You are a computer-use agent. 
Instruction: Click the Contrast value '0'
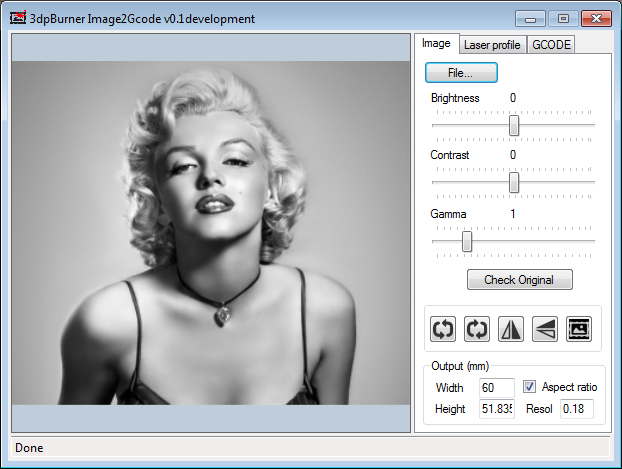point(513,155)
